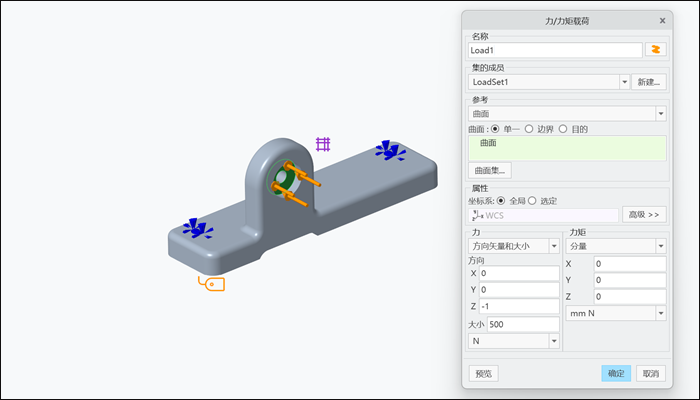Click the moment Y component field
The width and height of the screenshot is (700, 400).
pos(630,280)
